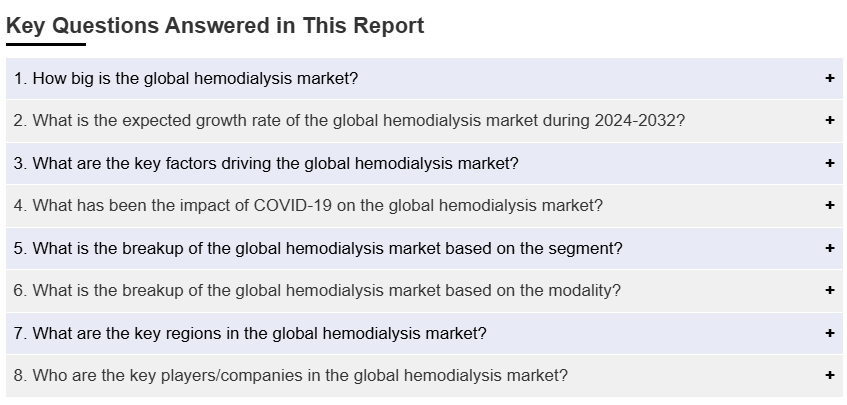This screenshot has height=405, width=847.
Task: Click plus icon next to key factors question
Action: pos(830,163)
